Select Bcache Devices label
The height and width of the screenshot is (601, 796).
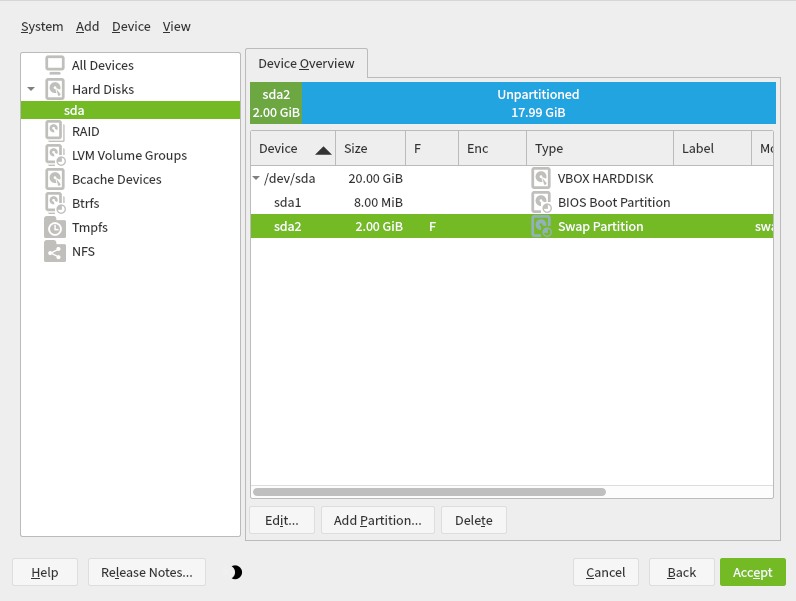pyautogui.click(x=117, y=179)
